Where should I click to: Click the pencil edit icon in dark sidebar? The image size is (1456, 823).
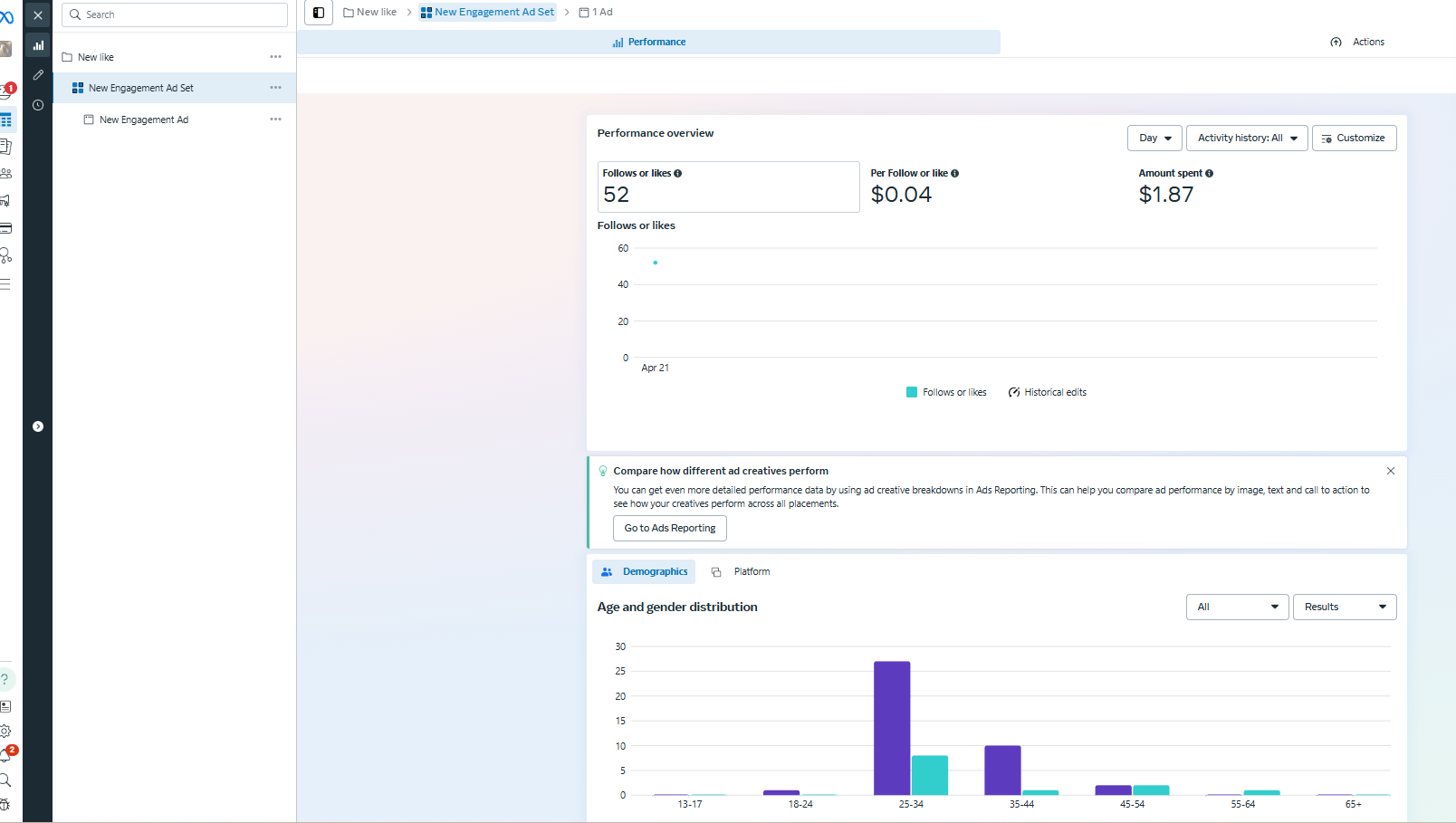[38, 75]
